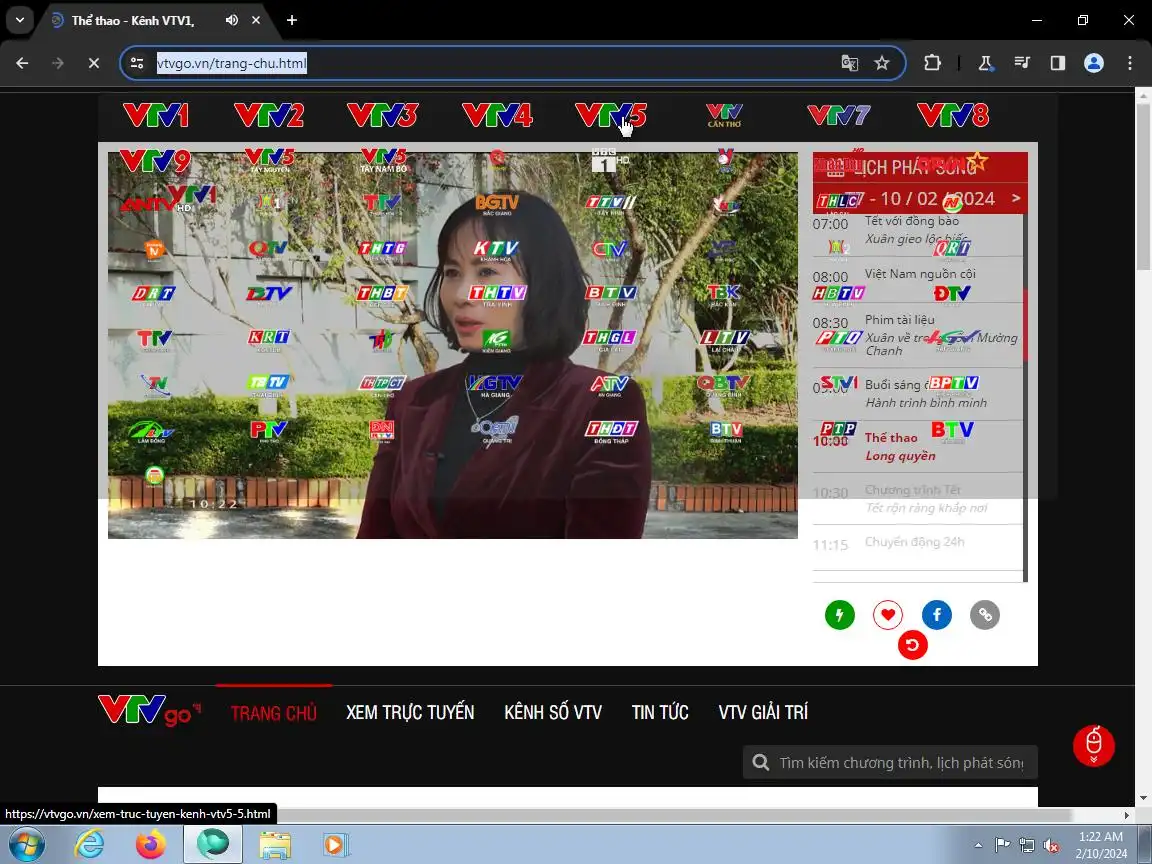Open the VTV Cần Thơ channel logo

pos(724,115)
